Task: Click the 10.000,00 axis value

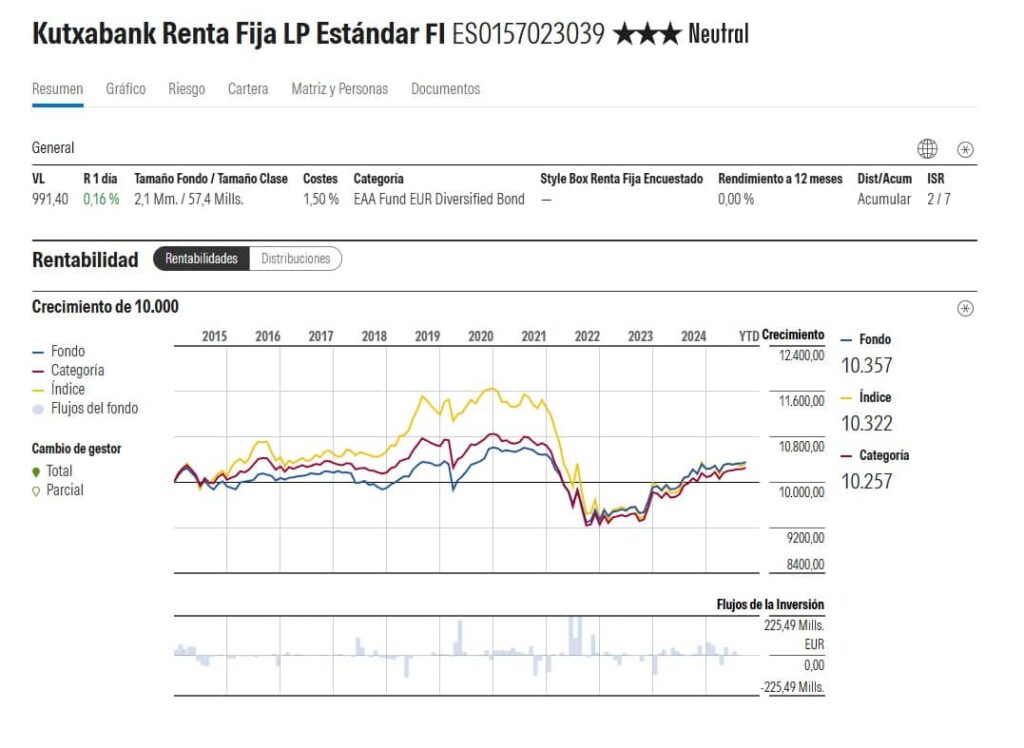Action: click(801, 493)
